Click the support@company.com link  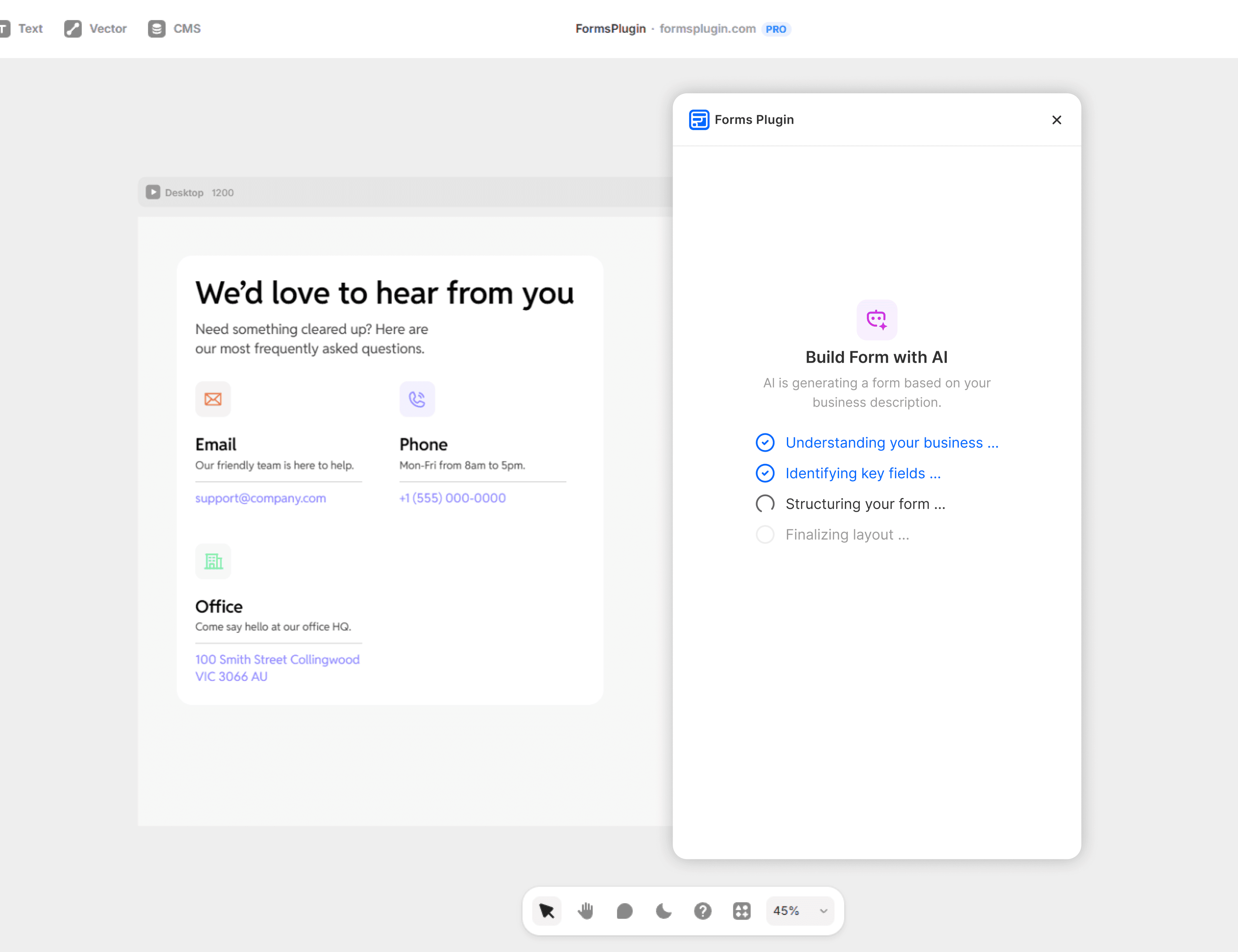point(260,498)
